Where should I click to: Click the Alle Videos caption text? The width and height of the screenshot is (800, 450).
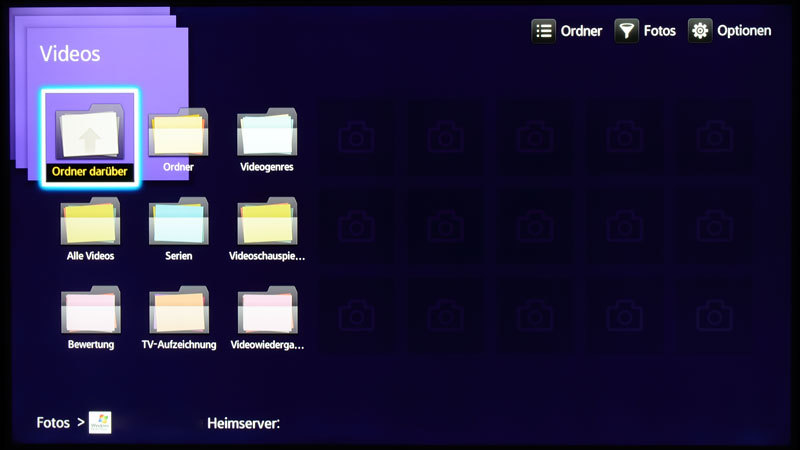[x=90, y=256]
